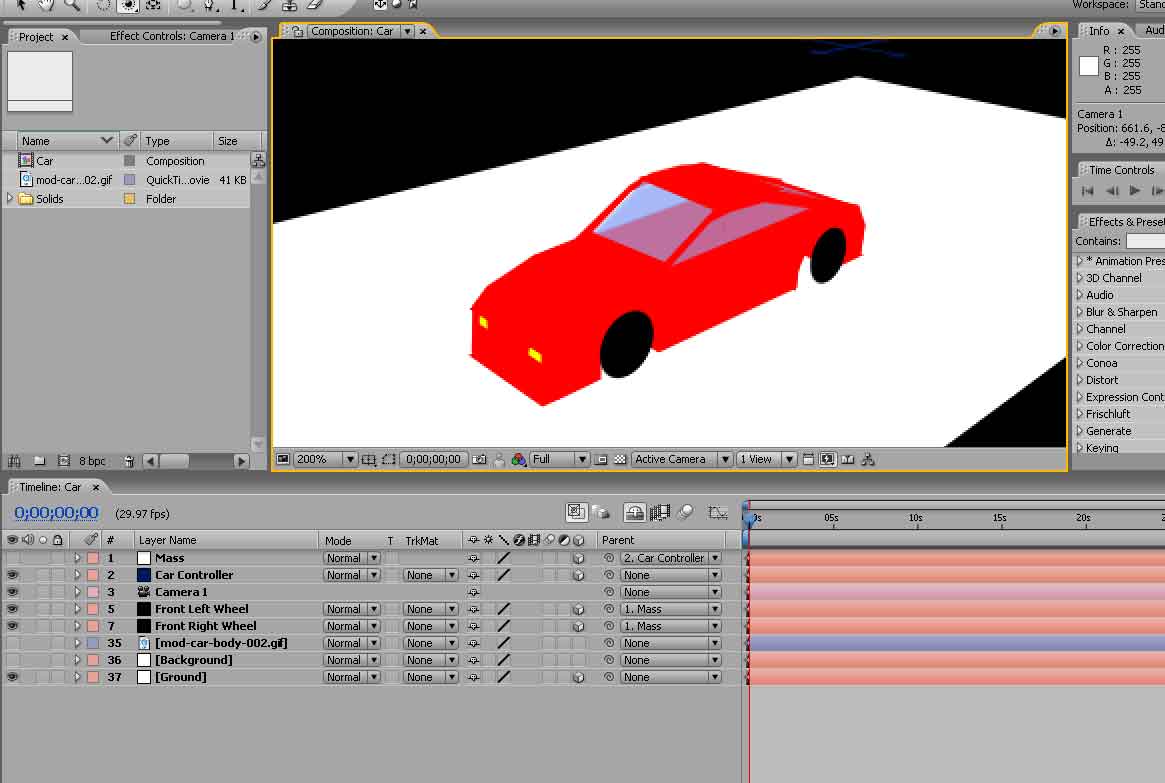1165x783 pixels.
Task: Click the Region of Interest icon
Action: 601,460
